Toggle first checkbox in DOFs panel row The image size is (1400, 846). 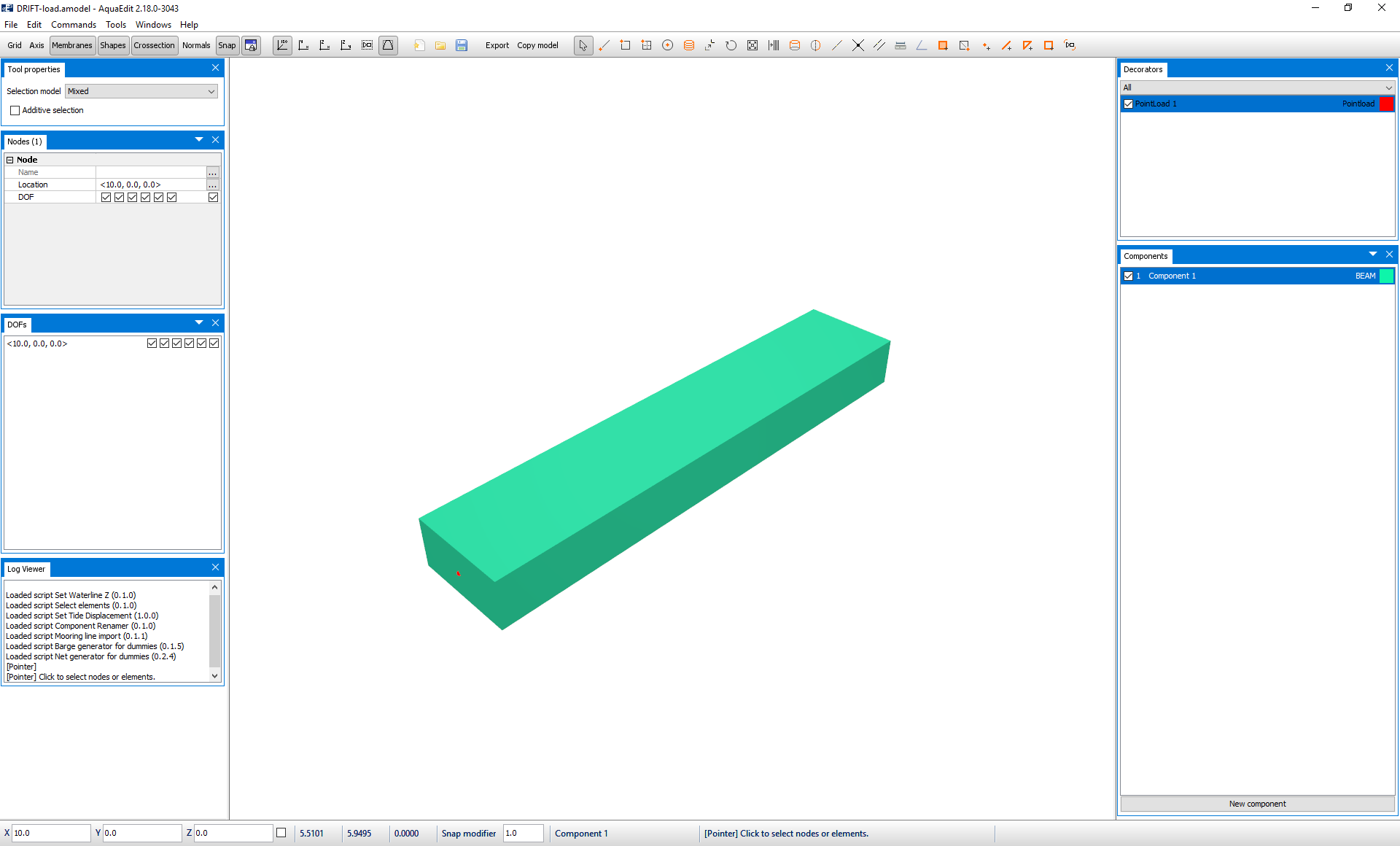(x=152, y=343)
